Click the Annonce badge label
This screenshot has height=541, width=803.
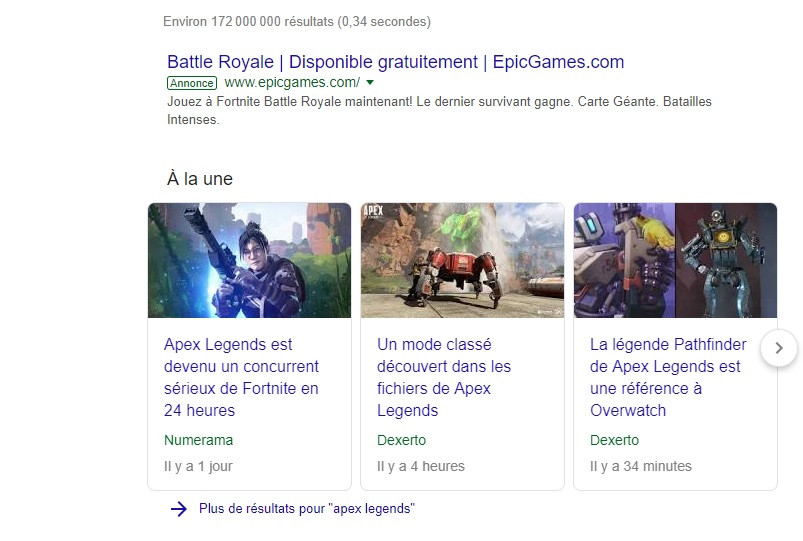(192, 83)
